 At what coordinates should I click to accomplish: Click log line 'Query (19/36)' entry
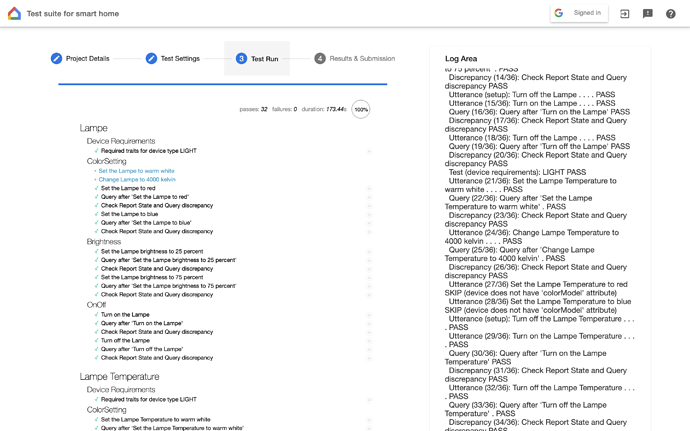[x=540, y=147]
